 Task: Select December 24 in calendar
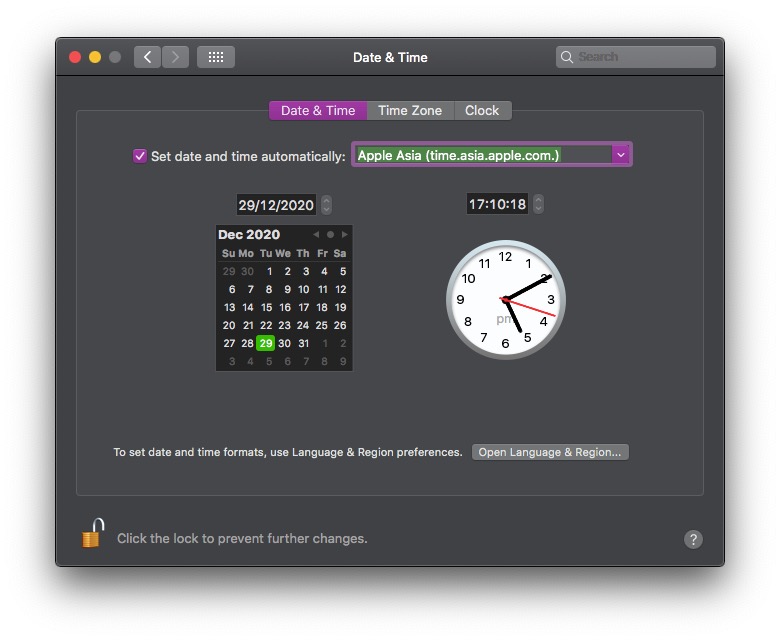[x=302, y=325]
